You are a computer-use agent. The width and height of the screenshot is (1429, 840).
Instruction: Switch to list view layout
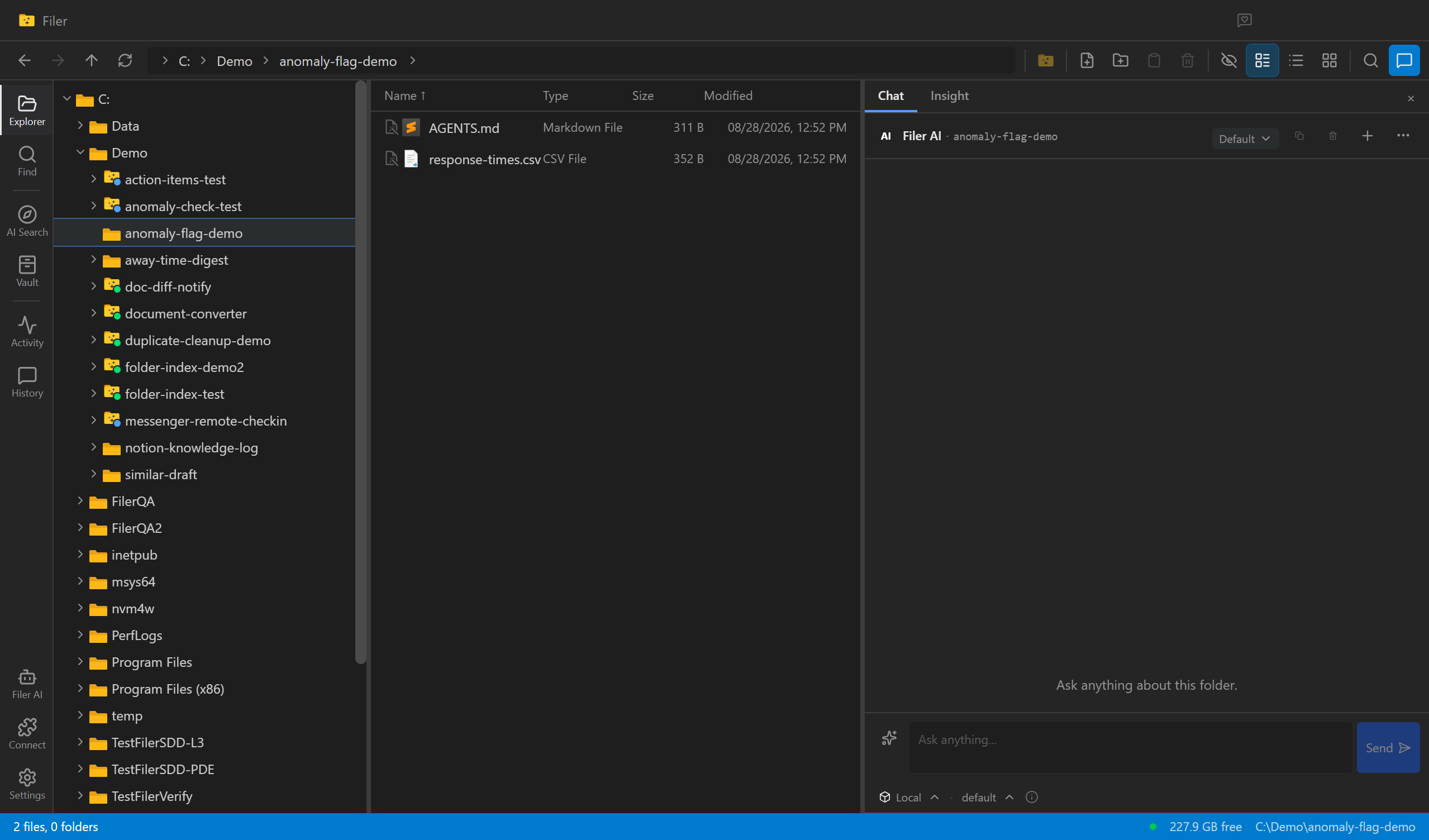point(1295,61)
